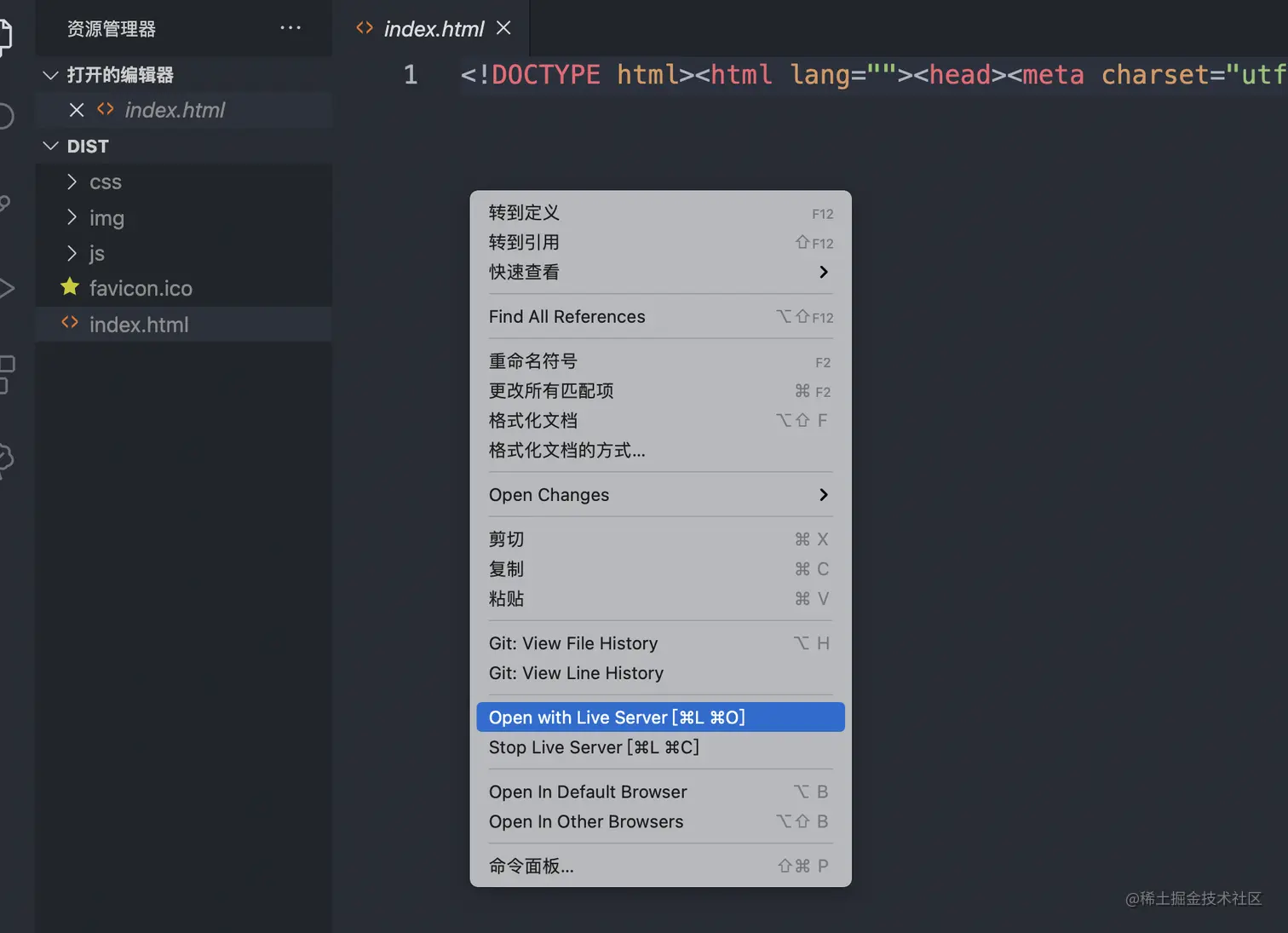Viewport: 1288px width, 933px height.
Task: Choose 转到引用 from the context menu
Action: pos(660,243)
